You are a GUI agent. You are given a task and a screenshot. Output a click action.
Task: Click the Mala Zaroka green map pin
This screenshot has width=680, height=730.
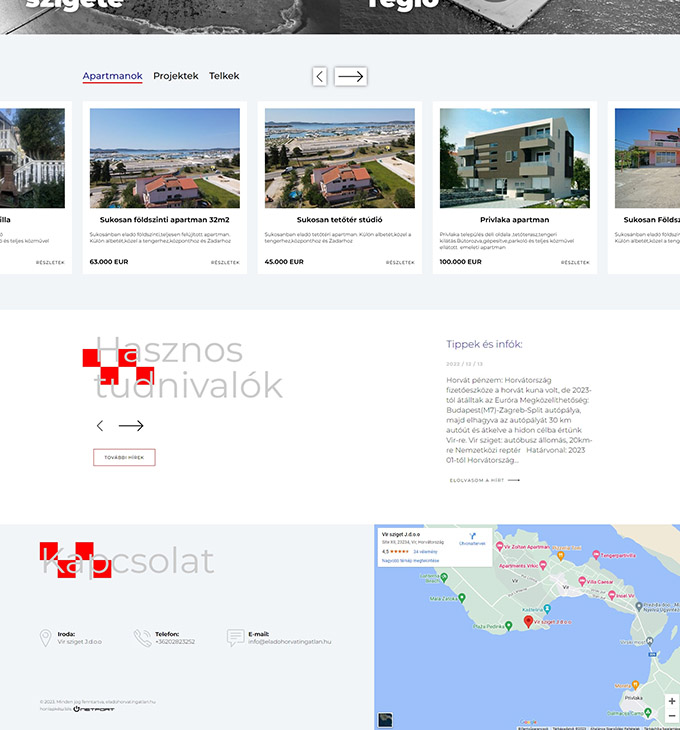462,597
